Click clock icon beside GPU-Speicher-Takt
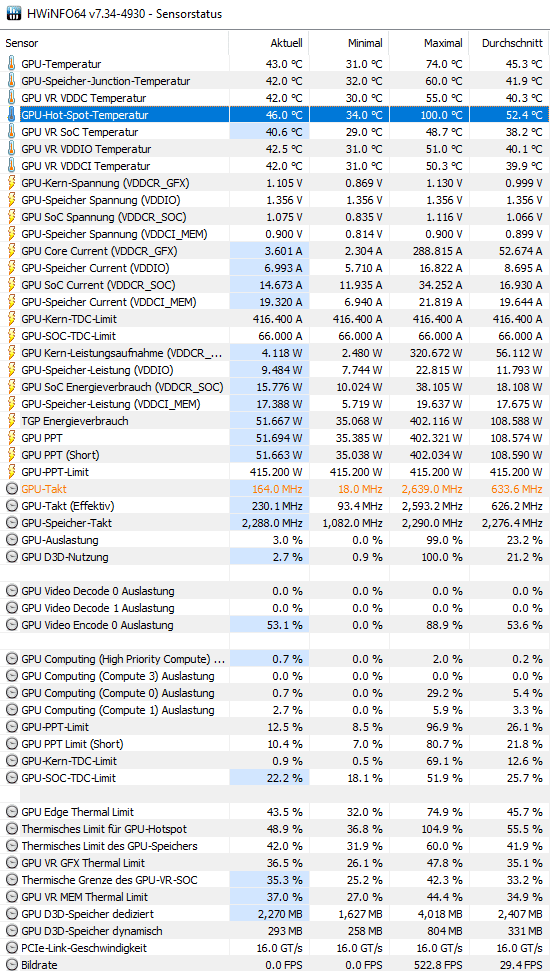The width and height of the screenshot is (550, 972). 11,523
